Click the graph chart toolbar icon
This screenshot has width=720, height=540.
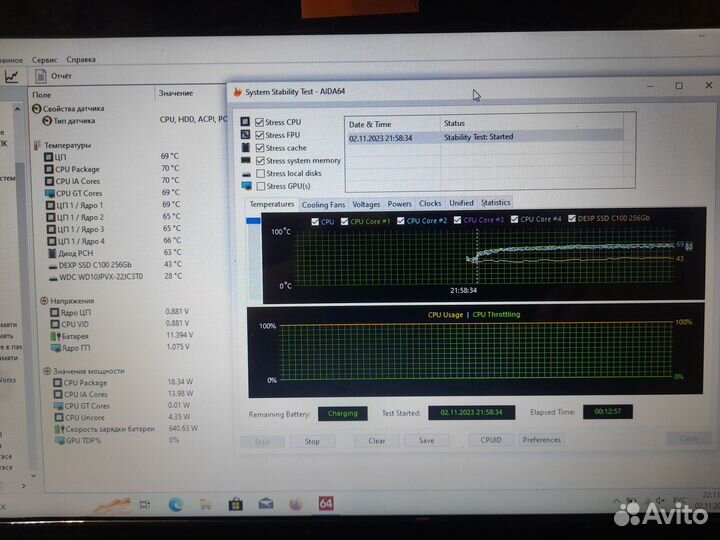click(x=11, y=77)
